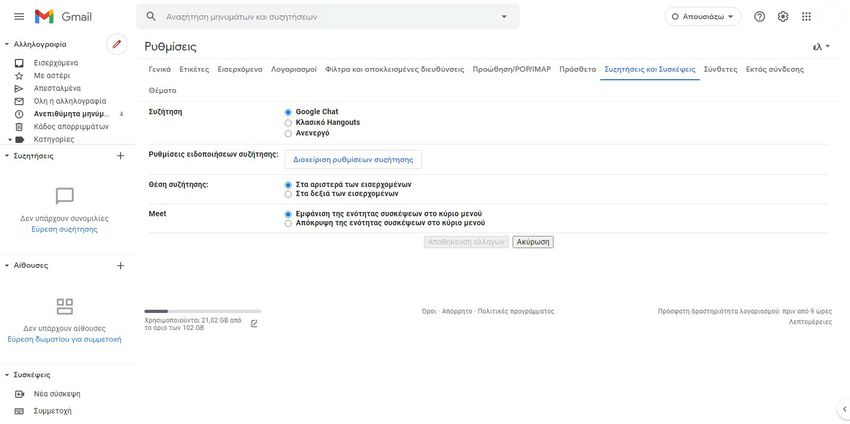850x424 pixels.
Task: Open the Θέματα tab
Action: click(162, 91)
